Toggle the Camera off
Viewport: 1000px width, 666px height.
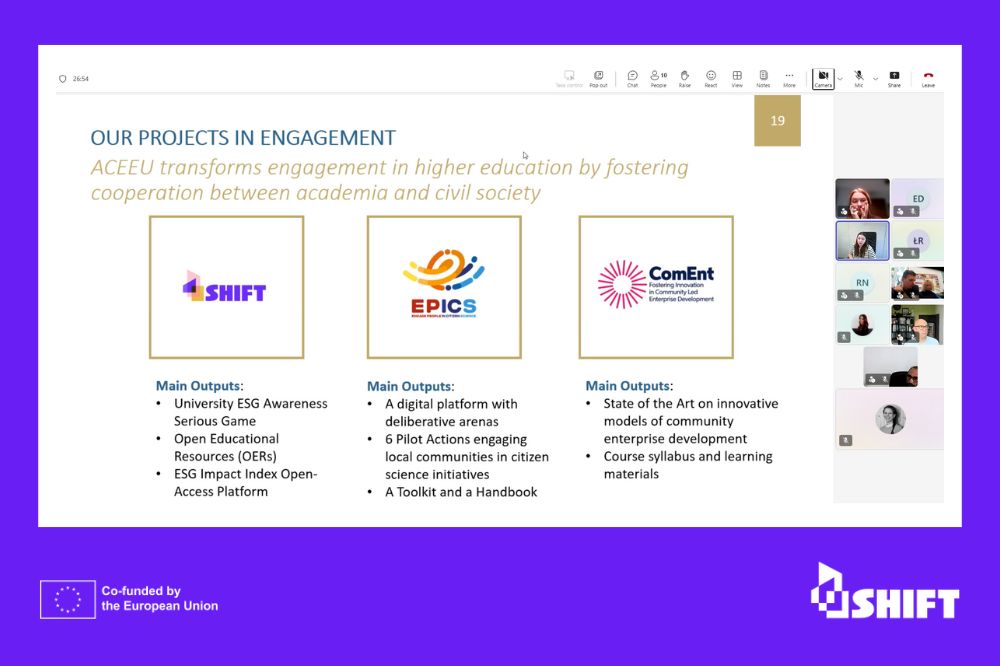coord(822,78)
